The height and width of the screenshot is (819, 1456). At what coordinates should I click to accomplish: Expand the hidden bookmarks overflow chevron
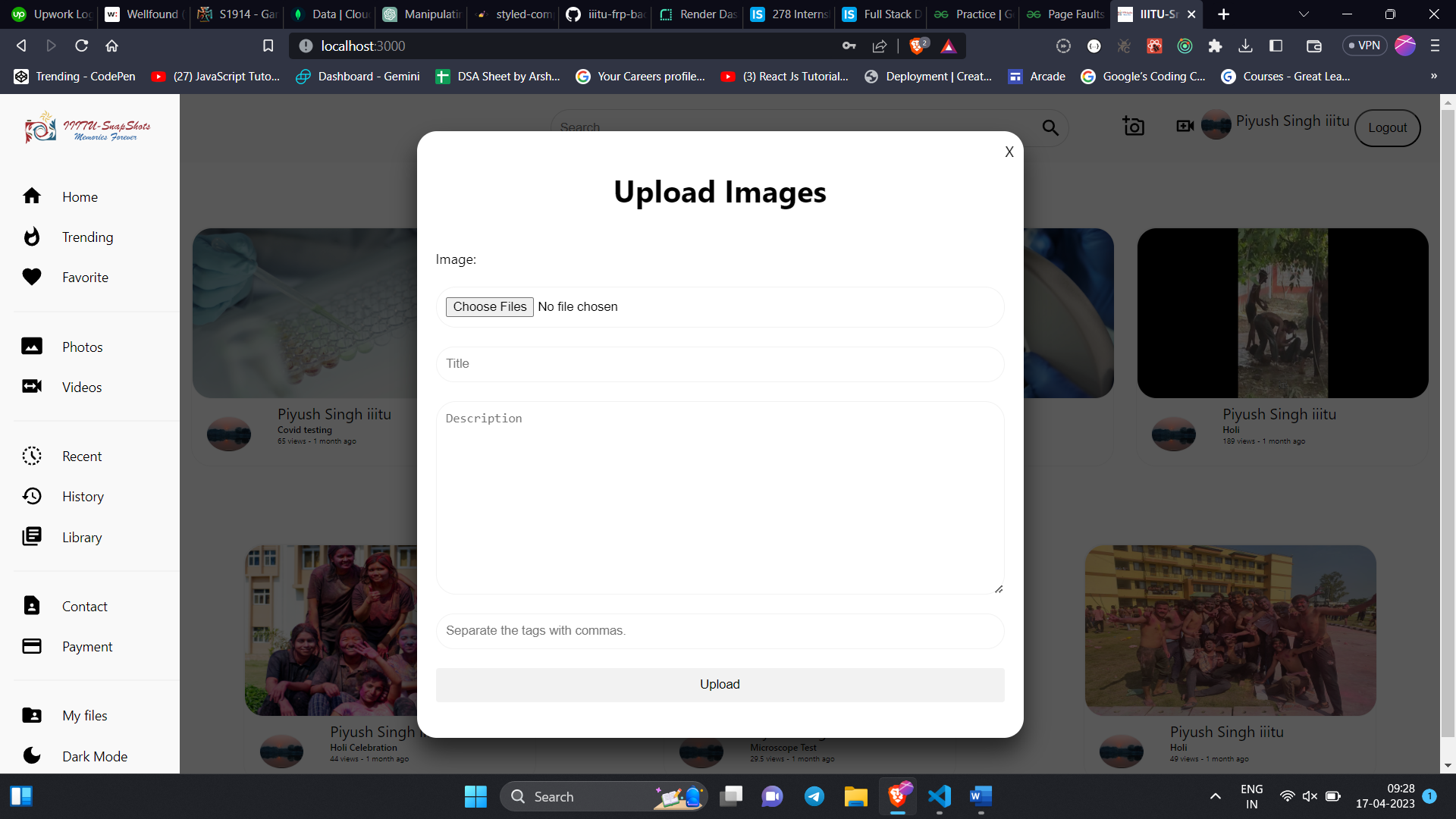[x=1433, y=77]
